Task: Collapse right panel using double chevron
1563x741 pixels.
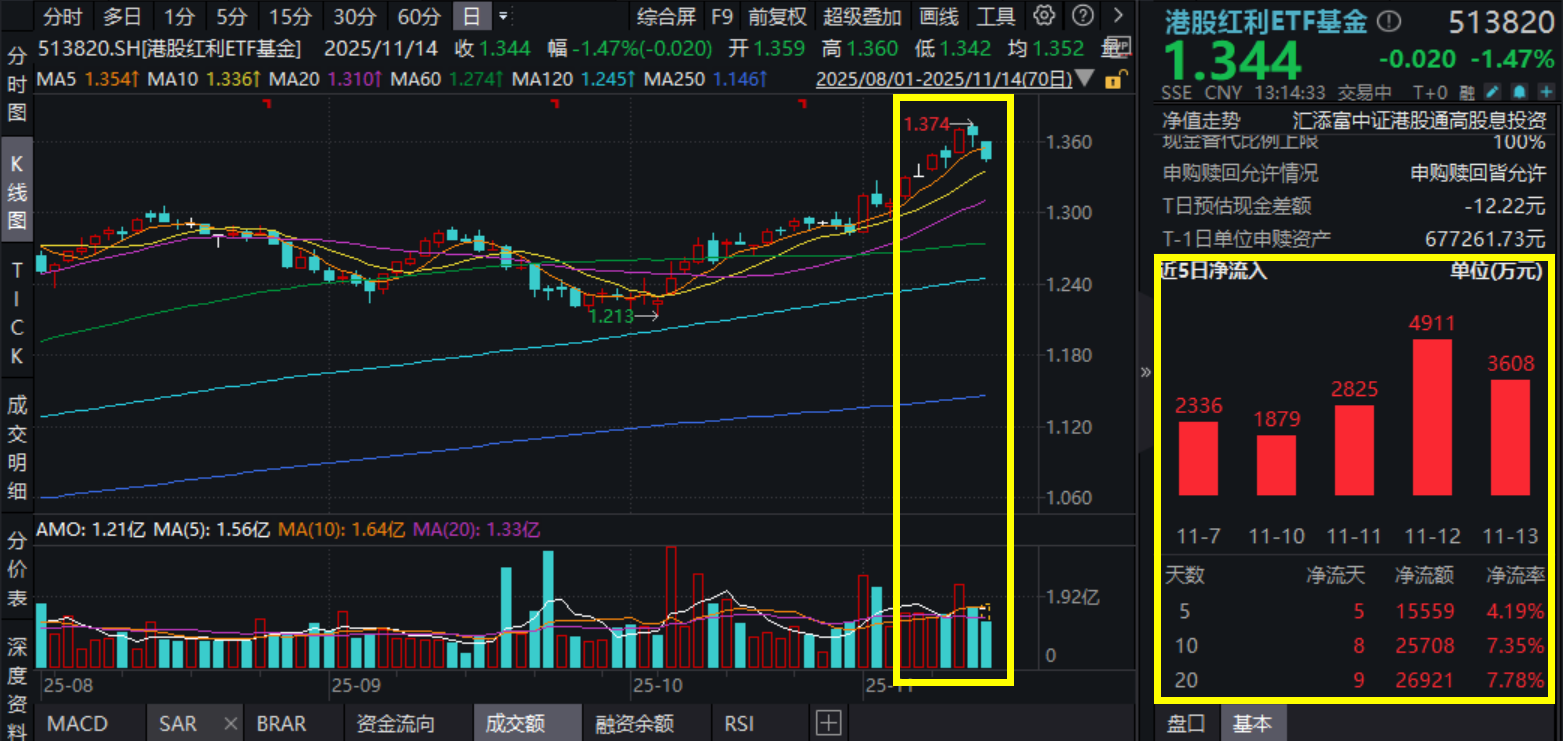Action: coord(1146,371)
